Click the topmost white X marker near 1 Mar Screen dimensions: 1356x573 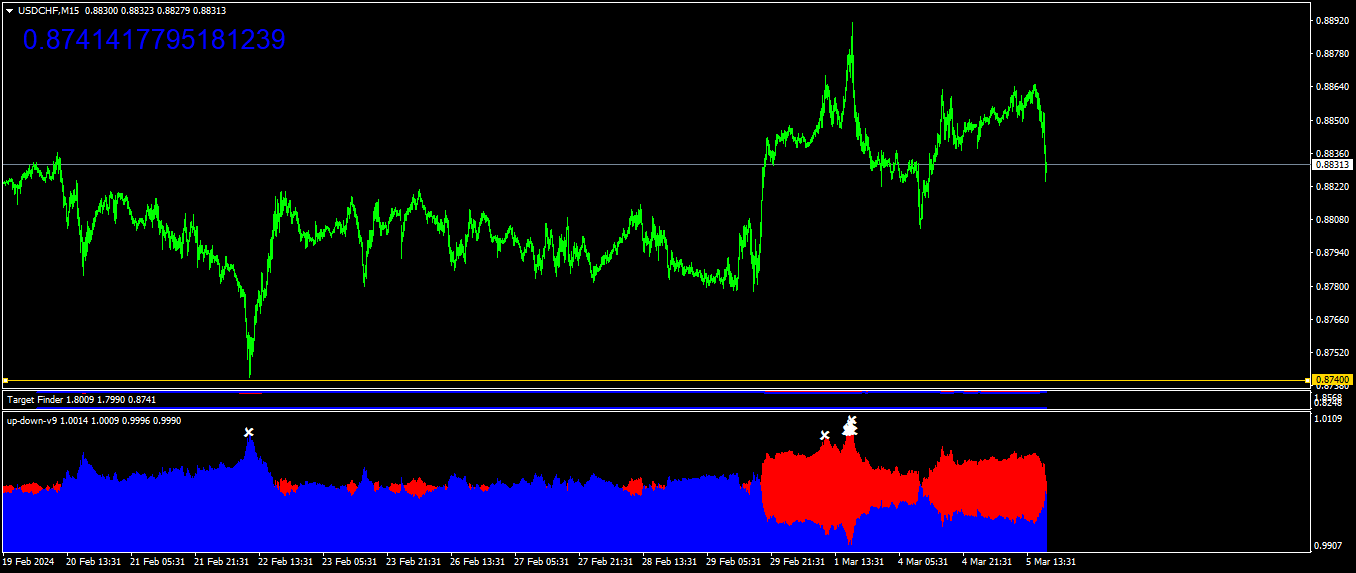[852, 420]
